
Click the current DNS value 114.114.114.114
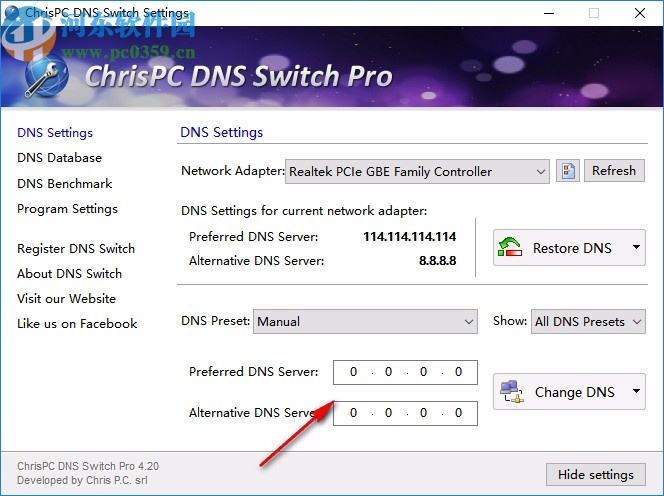409,236
